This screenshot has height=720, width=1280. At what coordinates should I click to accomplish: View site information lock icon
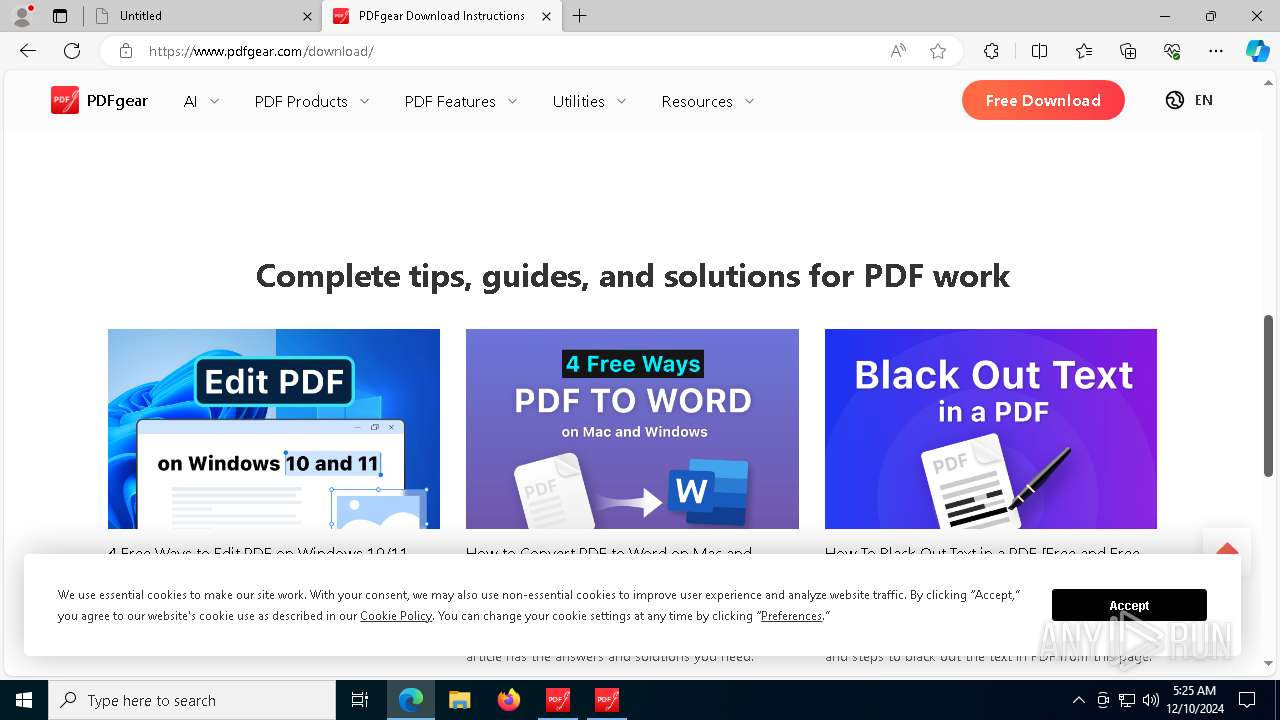click(125, 51)
